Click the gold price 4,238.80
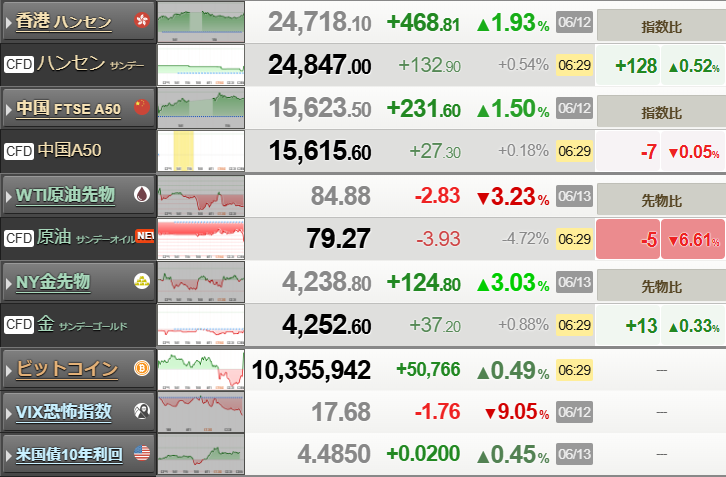Screen dimensions: 726x477 326,282
